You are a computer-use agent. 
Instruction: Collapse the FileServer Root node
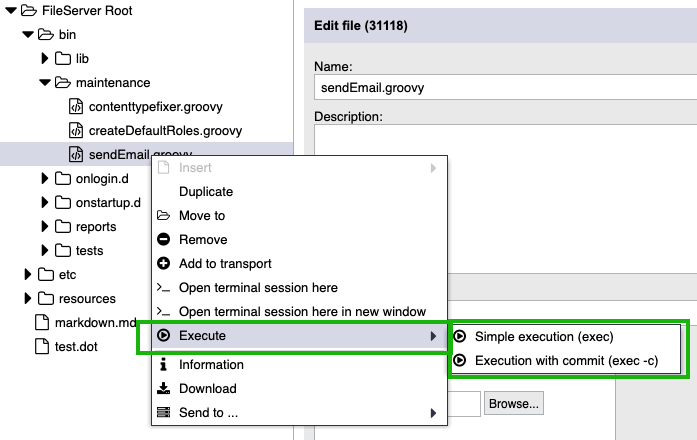(9, 11)
